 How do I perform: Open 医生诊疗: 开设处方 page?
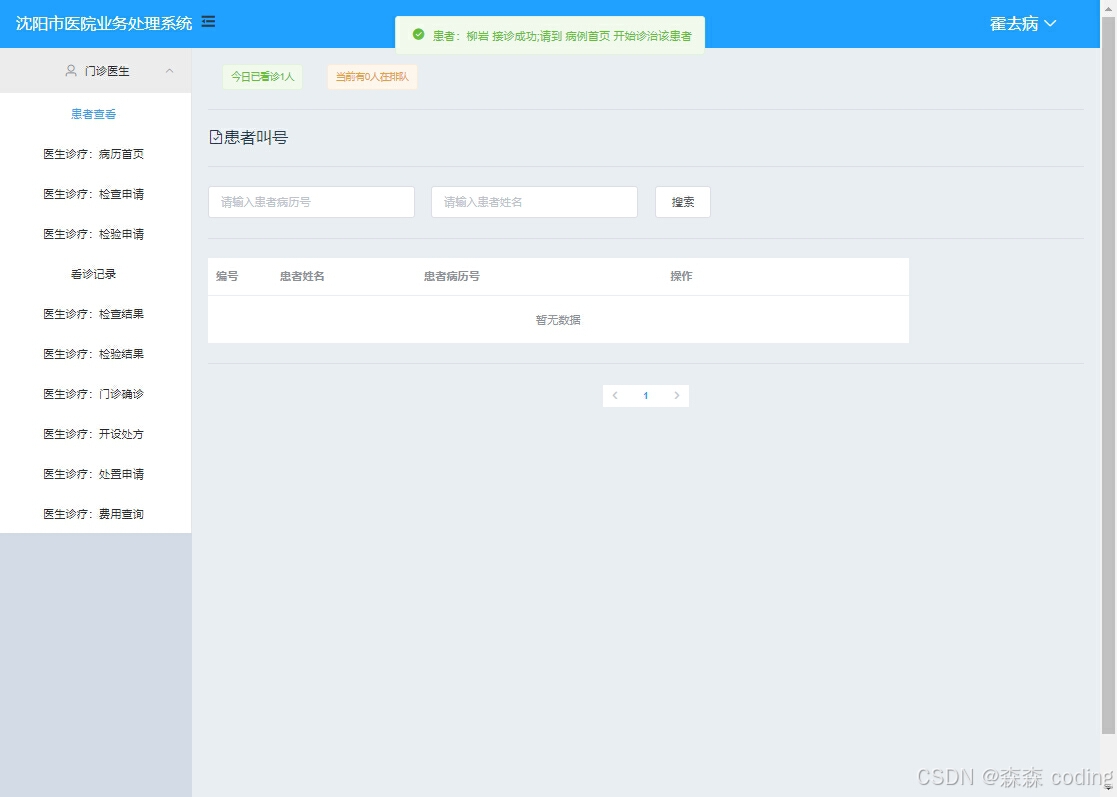point(93,434)
